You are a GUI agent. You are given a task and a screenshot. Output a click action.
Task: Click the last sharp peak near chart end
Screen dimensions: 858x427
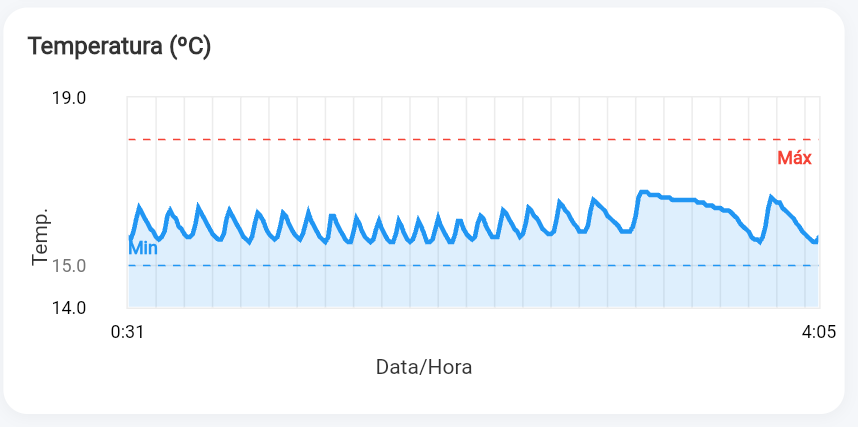770,197
